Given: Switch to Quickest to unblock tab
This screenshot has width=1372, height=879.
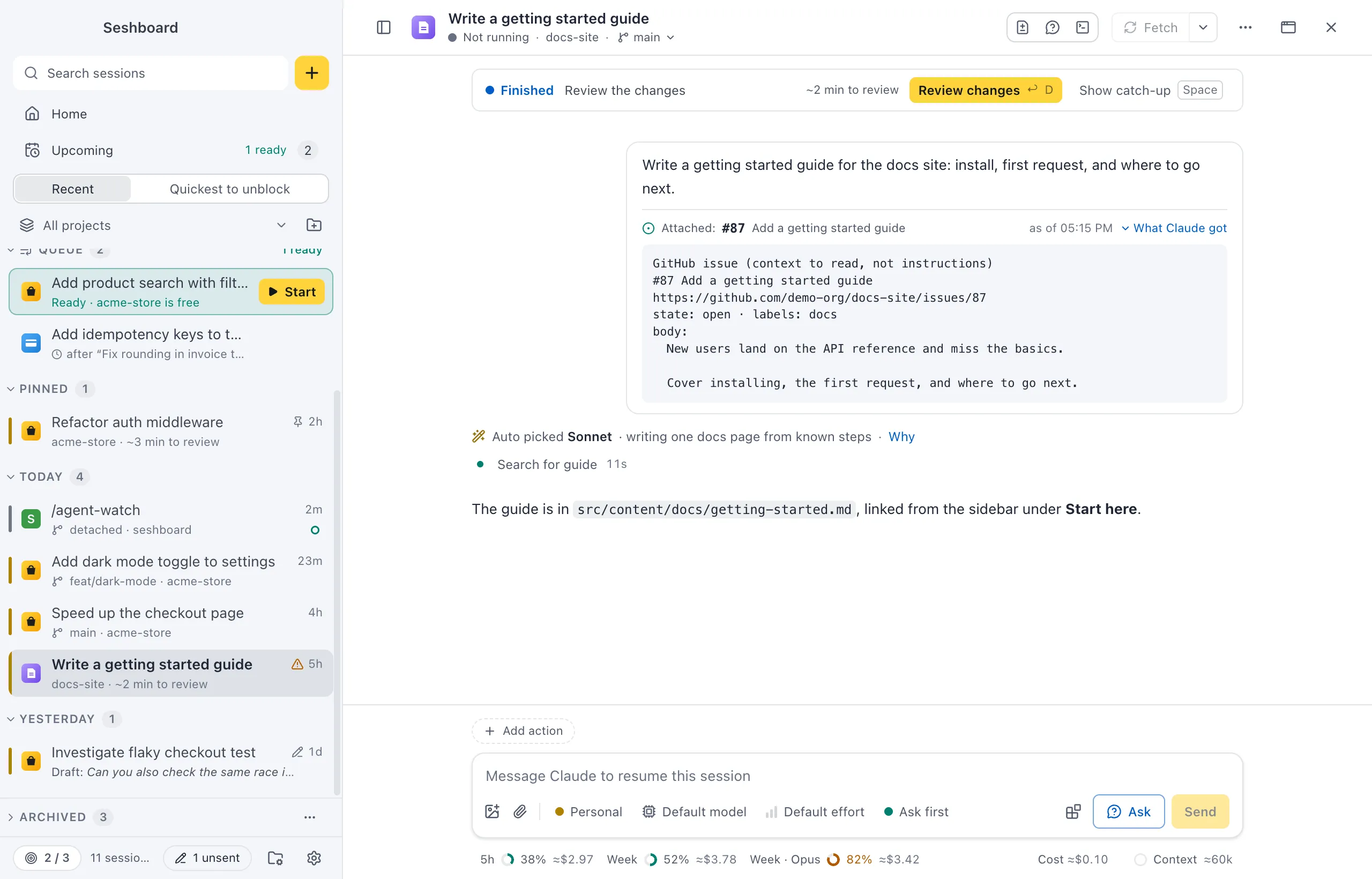Looking at the screenshot, I should (x=229, y=189).
